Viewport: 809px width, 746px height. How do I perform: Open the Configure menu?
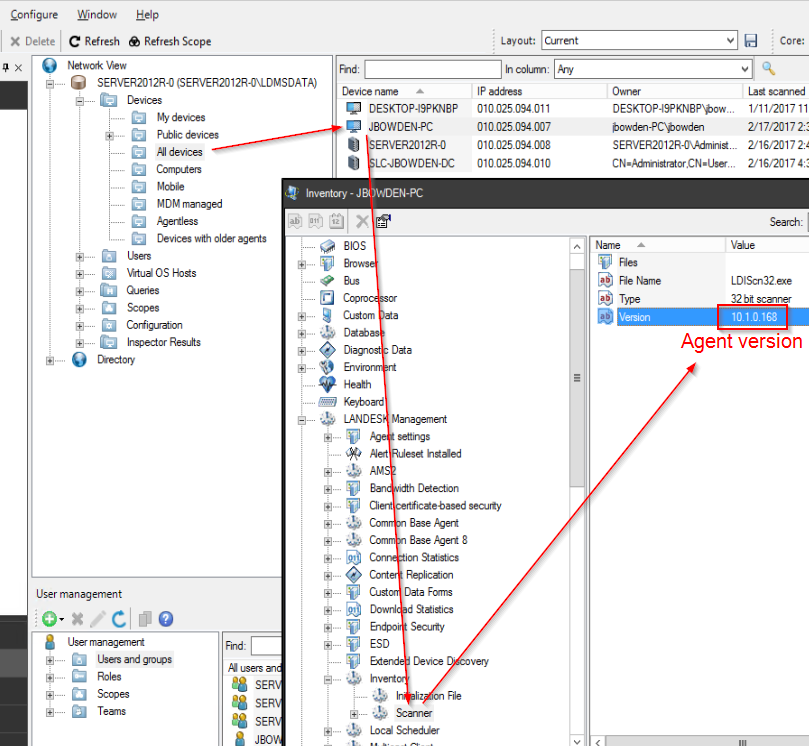click(x=34, y=14)
